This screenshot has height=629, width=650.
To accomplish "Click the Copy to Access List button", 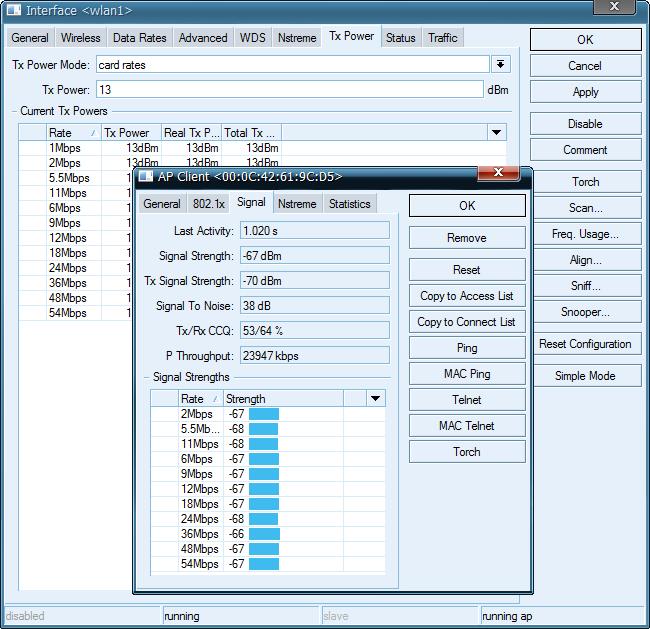I will pyautogui.click(x=466, y=296).
